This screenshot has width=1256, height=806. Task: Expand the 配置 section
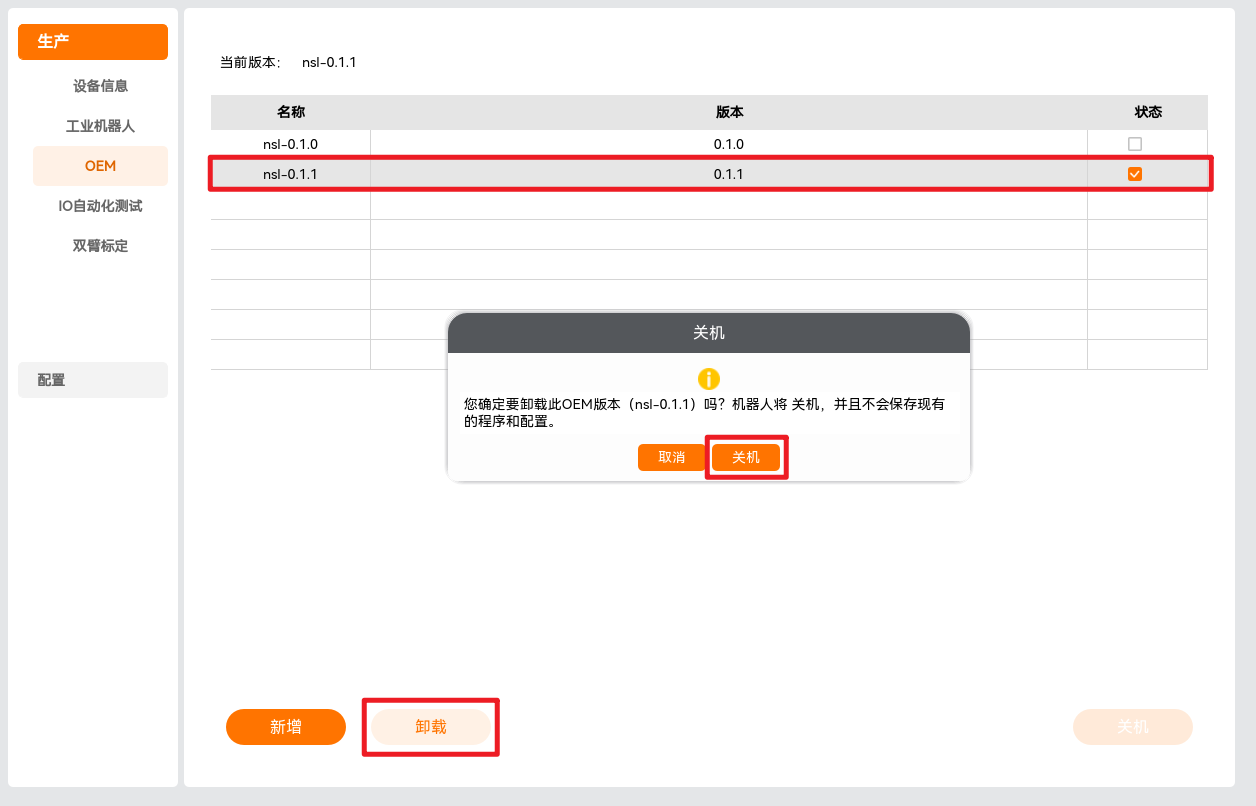93,380
